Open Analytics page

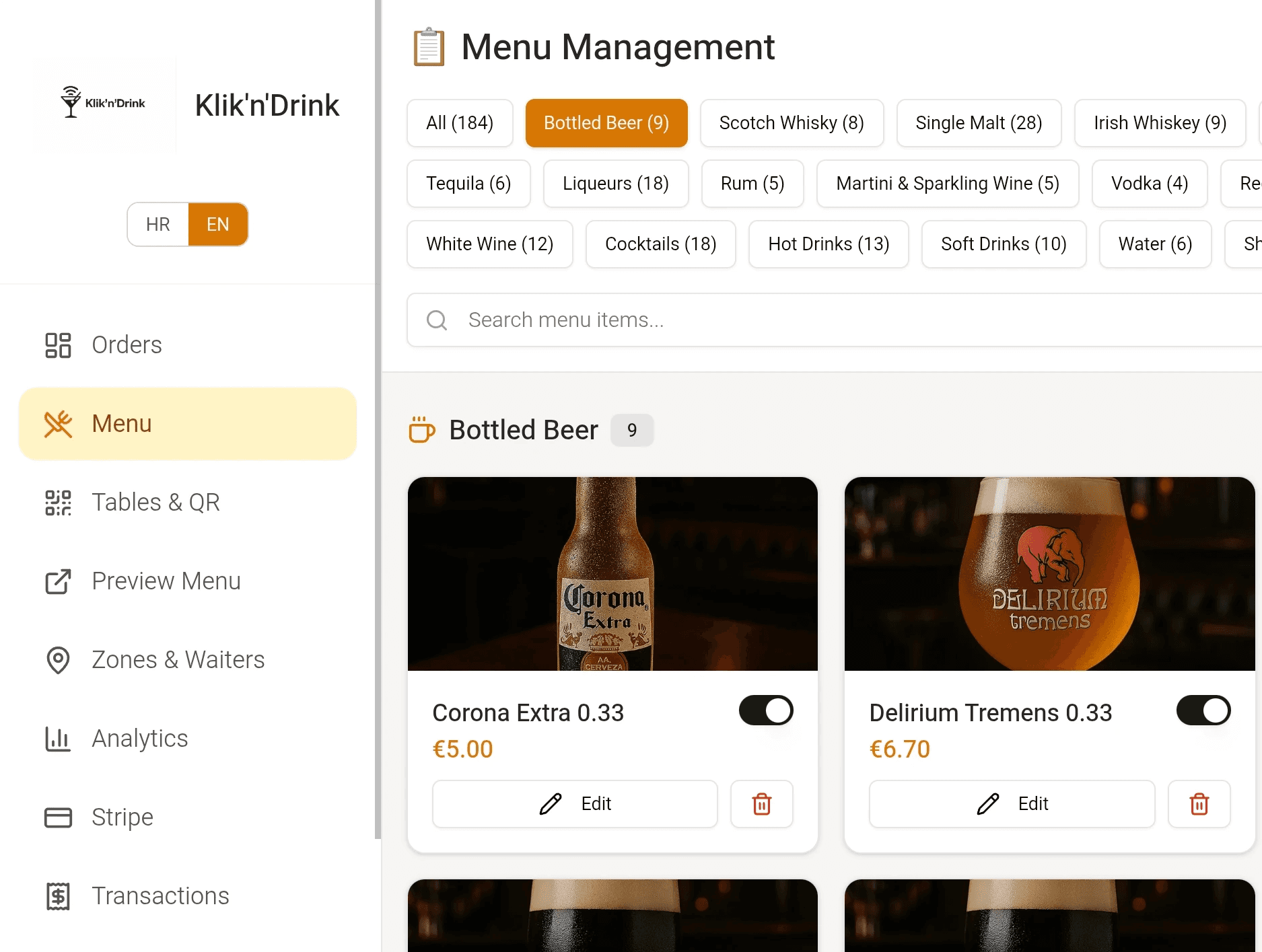[188, 739]
